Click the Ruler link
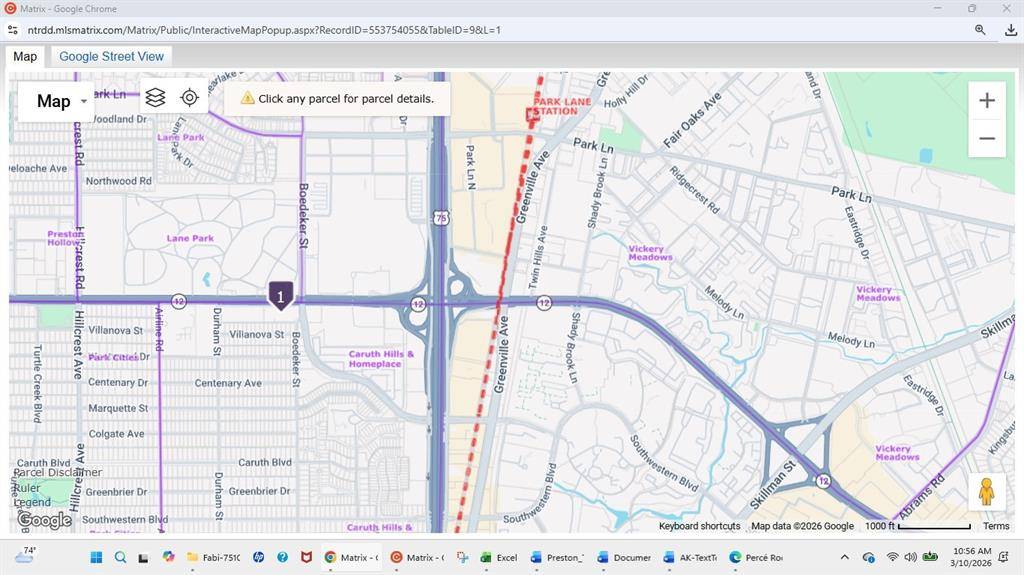This screenshot has height=575, width=1024. coord(28,488)
